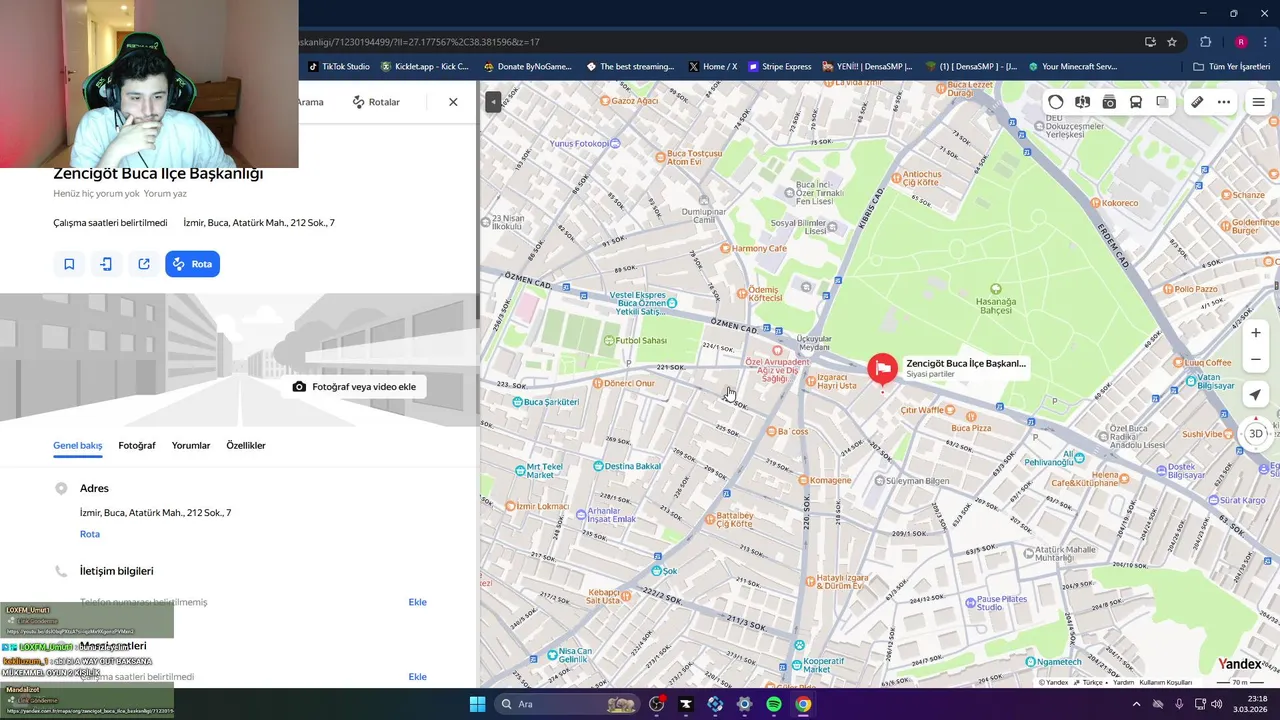Open Kullanım Koşulları link
The width and height of the screenshot is (1280, 720).
pyautogui.click(x=1165, y=683)
